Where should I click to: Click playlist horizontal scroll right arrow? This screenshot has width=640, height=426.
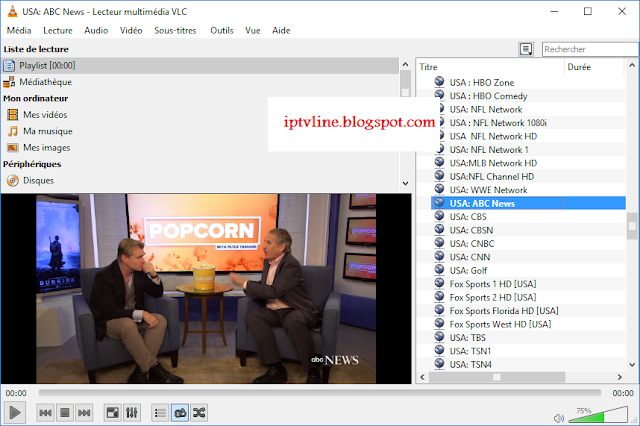pyautogui.click(x=620, y=377)
